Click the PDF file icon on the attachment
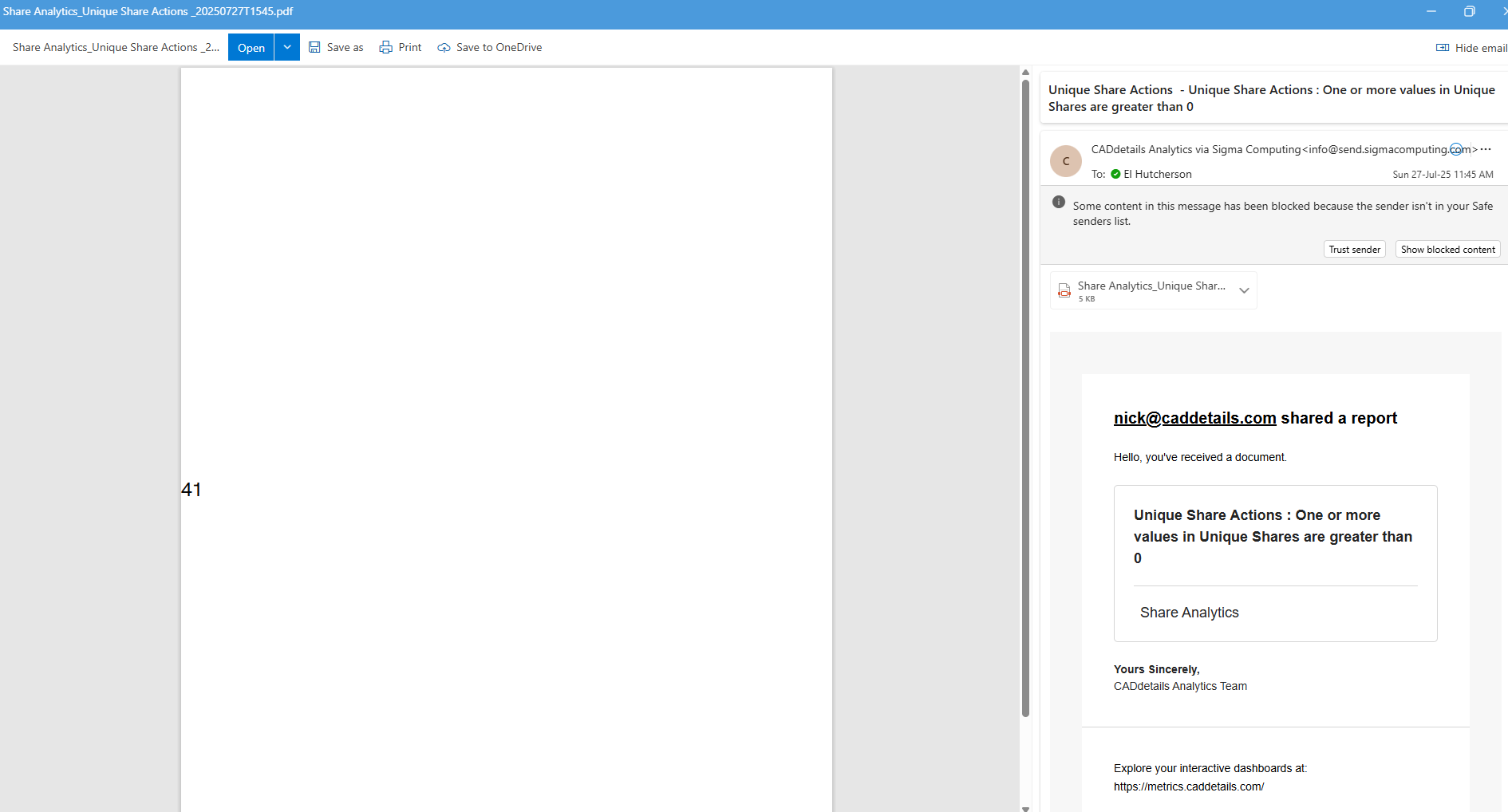The image size is (1508, 812). point(1064,290)
